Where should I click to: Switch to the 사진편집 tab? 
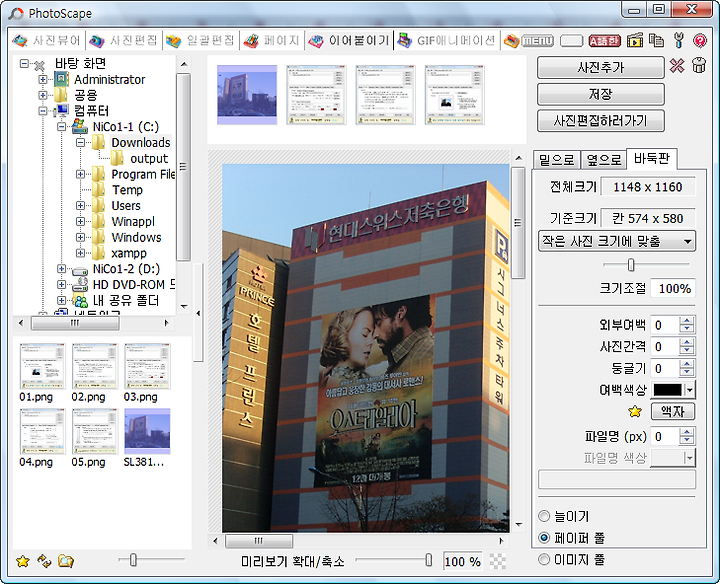coord(123,41)
